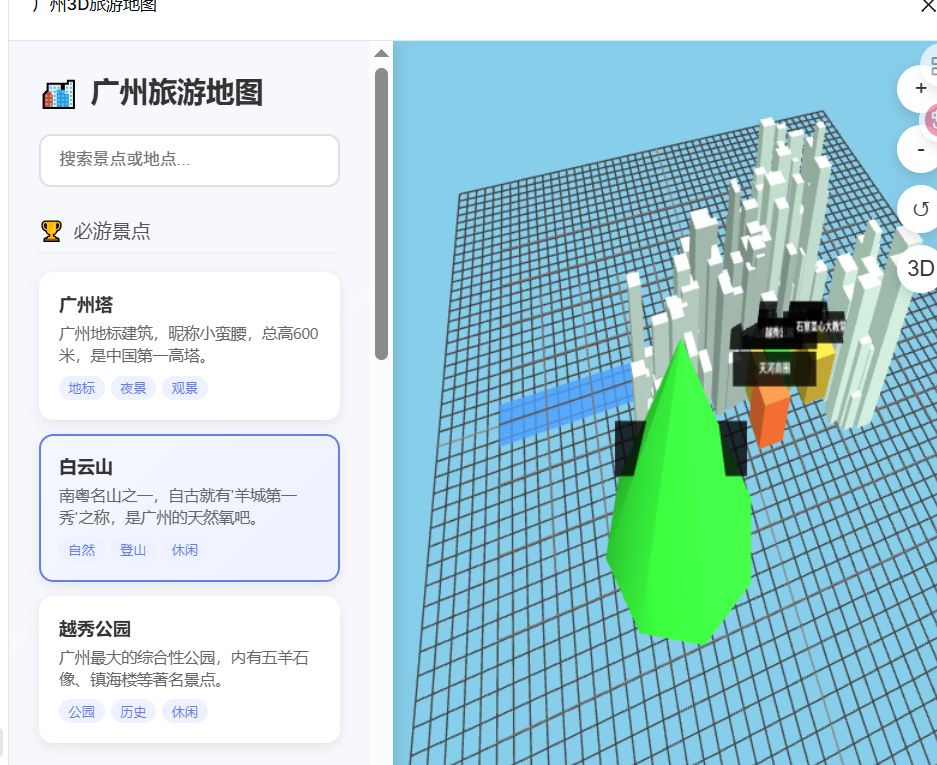Click the 夜景 tag on 广州塔
Screen dimensions: 937x765
(133, 388)
